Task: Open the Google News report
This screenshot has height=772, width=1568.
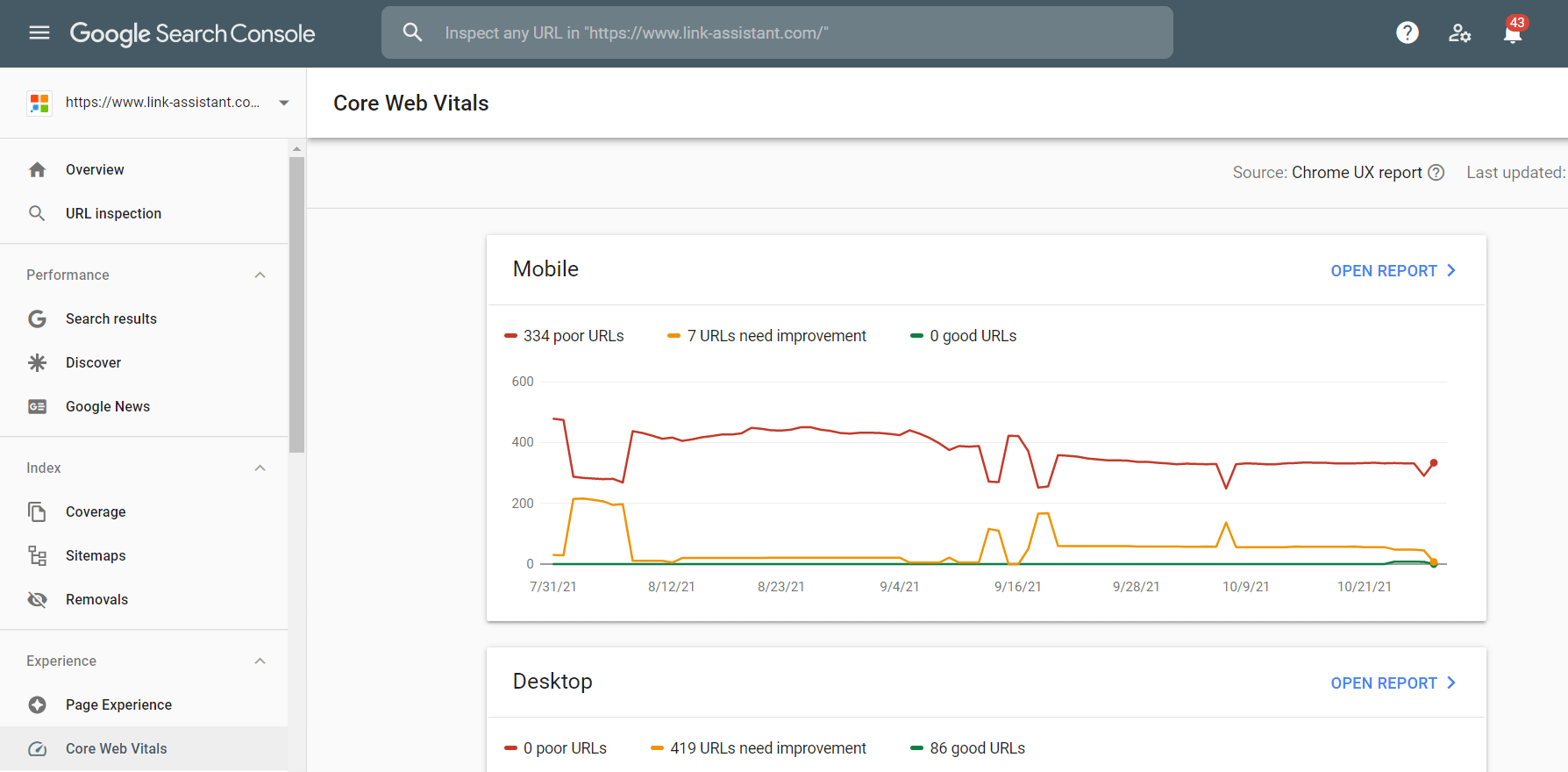Action: 144,406
